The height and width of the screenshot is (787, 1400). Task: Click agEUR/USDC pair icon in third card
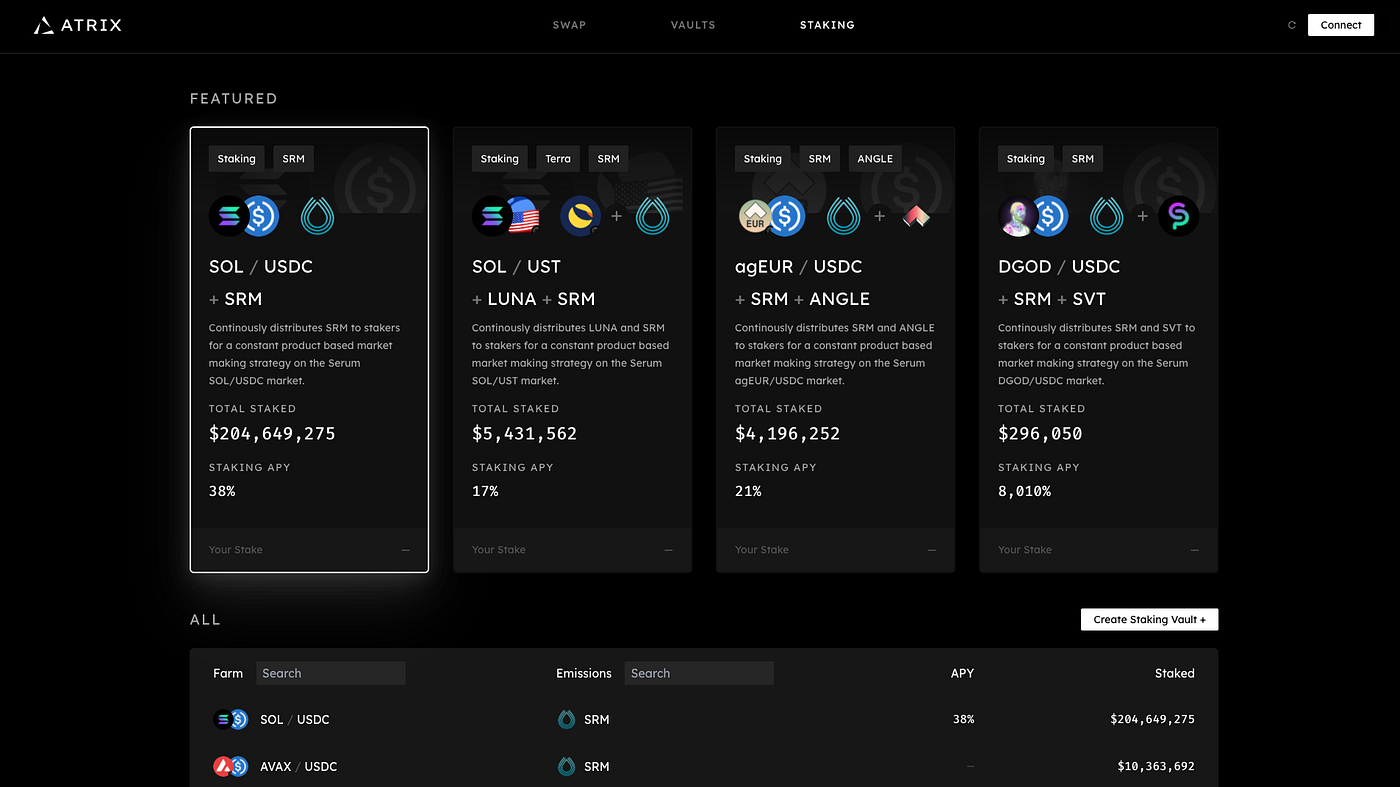[x=772, y=216]
